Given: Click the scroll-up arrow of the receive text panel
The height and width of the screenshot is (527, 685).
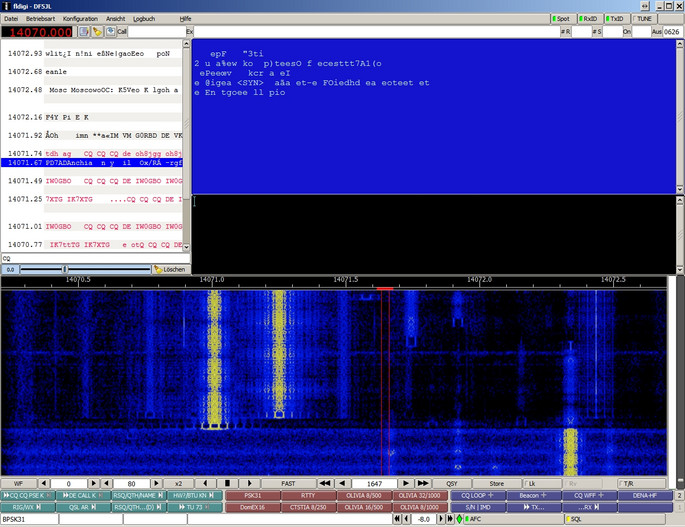Looking at the screenshot, I should point(680,44).
